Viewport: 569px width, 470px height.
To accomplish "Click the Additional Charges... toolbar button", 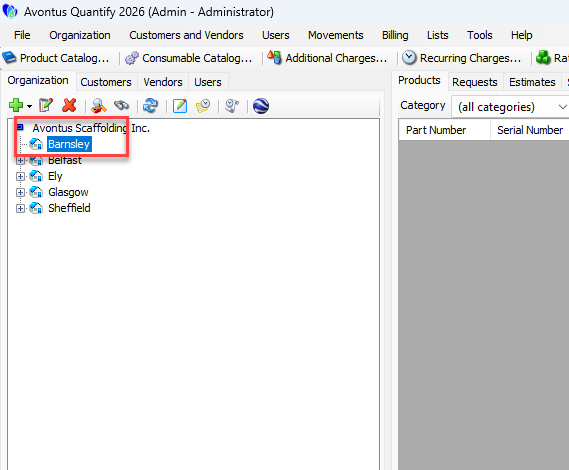I will click(327, 58).
